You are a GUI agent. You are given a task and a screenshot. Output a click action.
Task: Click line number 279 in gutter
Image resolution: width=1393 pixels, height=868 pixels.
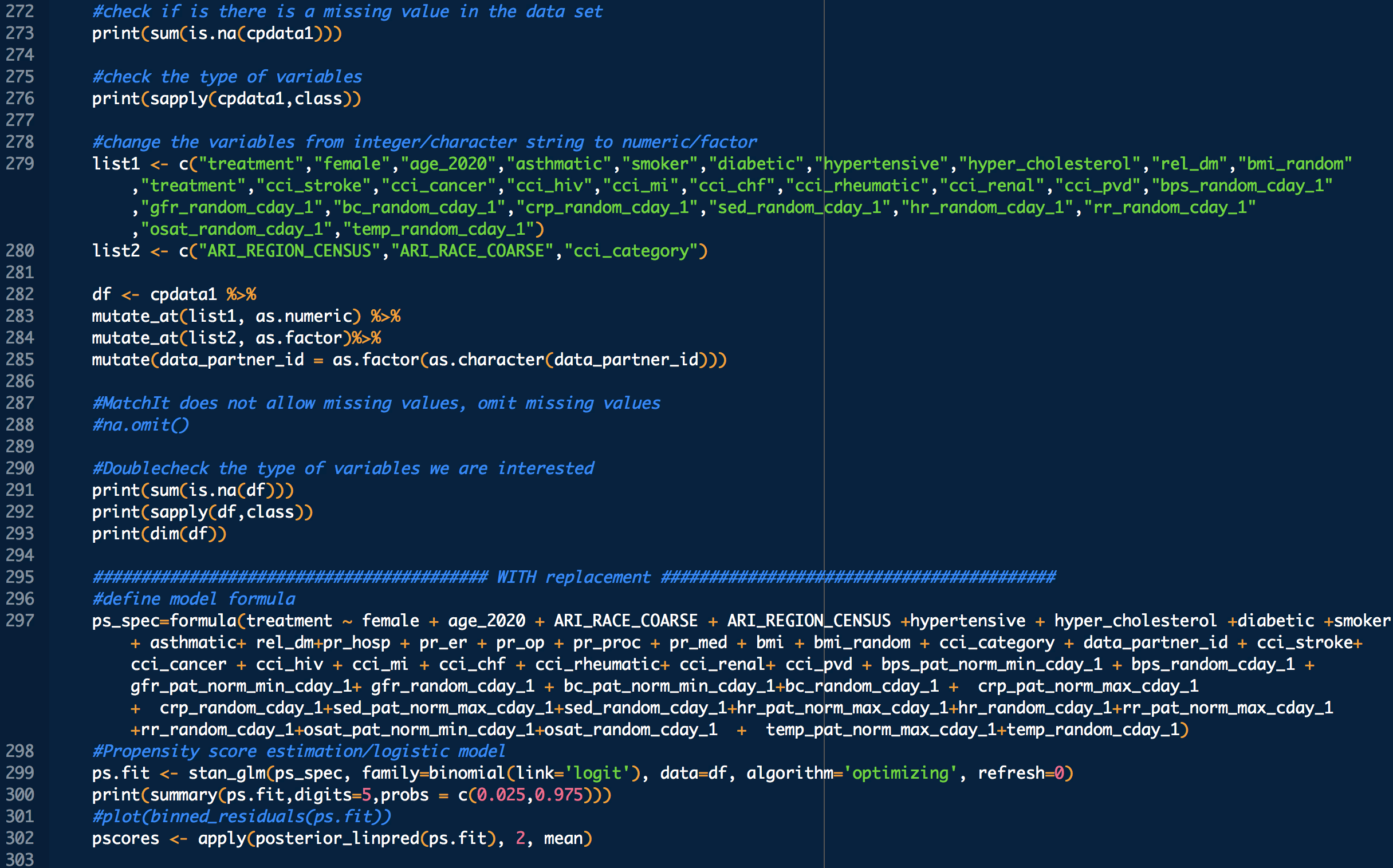[x=19, y=164]
